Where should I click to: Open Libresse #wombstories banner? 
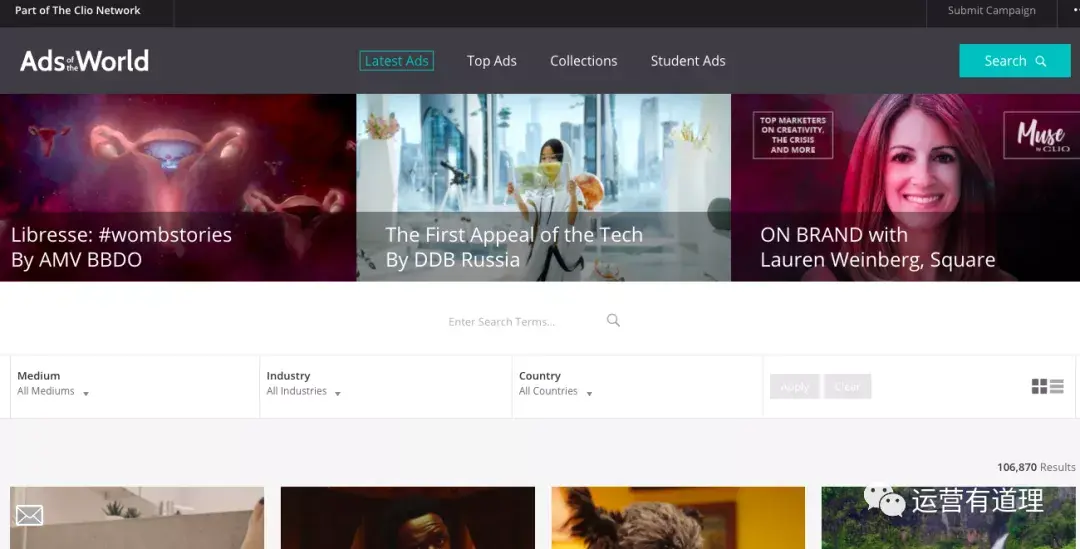tap(178, 187)
